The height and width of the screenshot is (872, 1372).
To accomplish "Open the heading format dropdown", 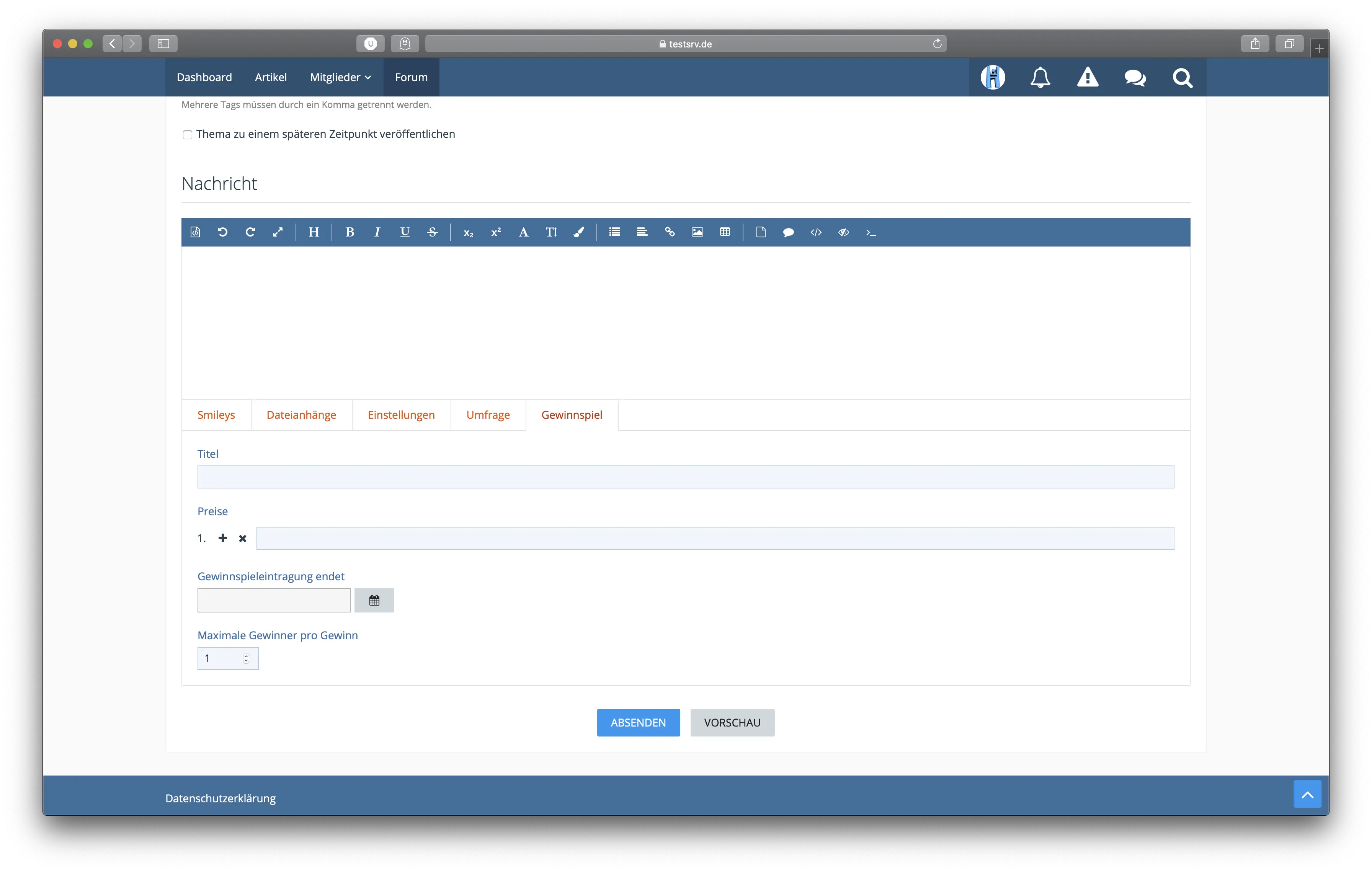I will [314, 232].
